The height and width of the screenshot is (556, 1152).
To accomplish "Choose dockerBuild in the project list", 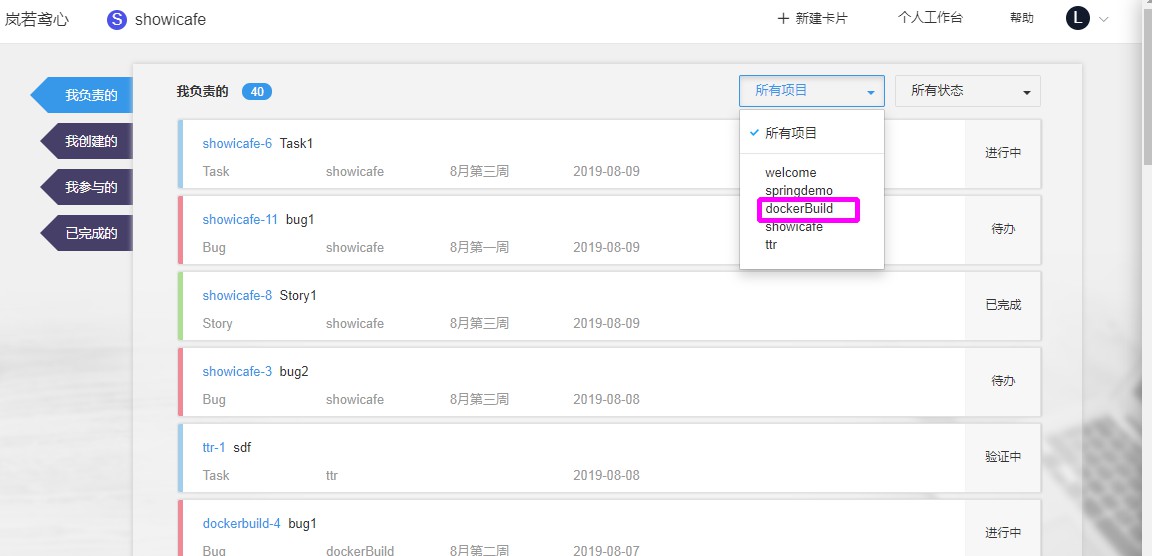I will (x=799, y=209).
